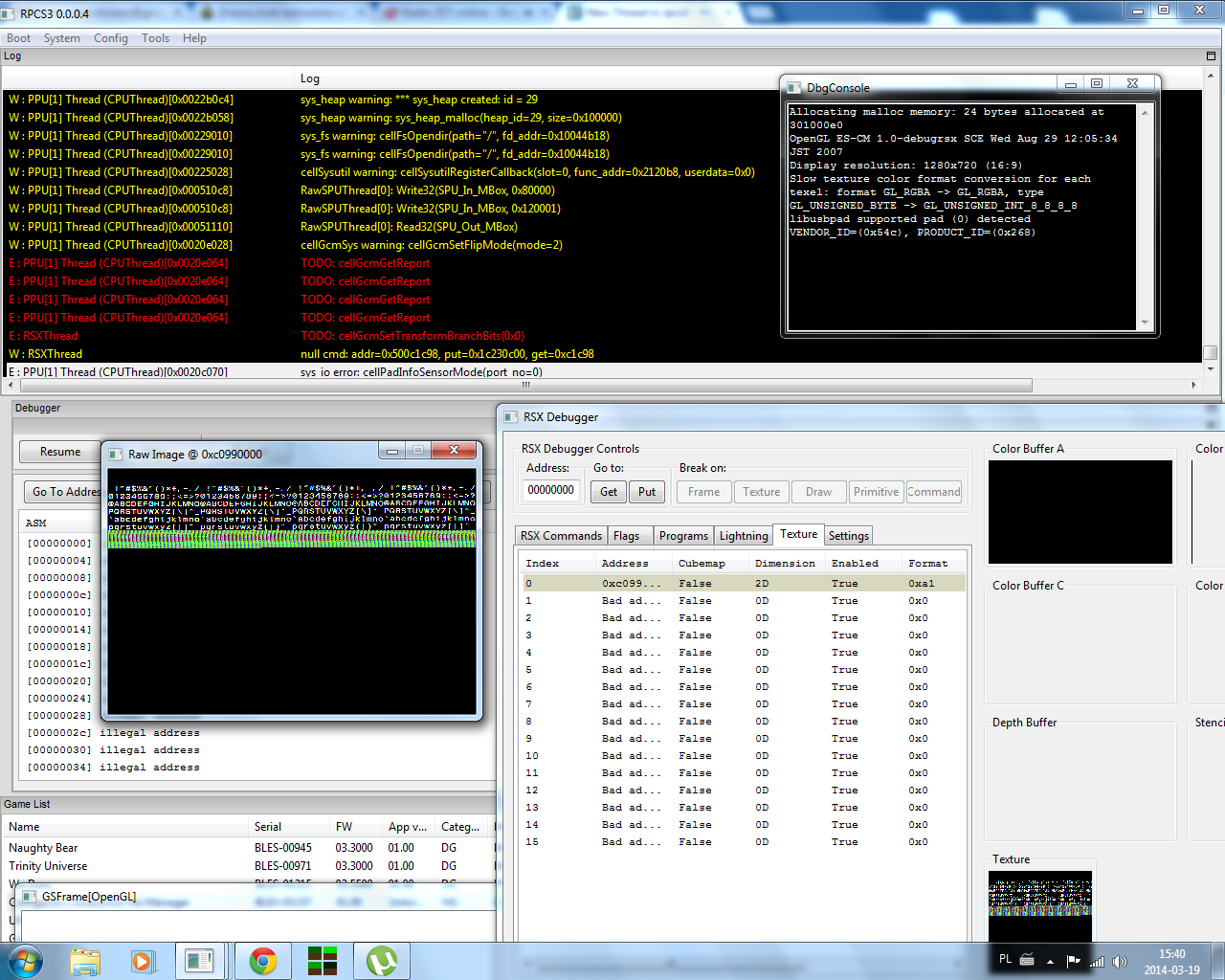1225x980 pixels.
Task: Click the scroll-up arrow of the DbgConsole scrollbar
Action: click(1145, 112)
